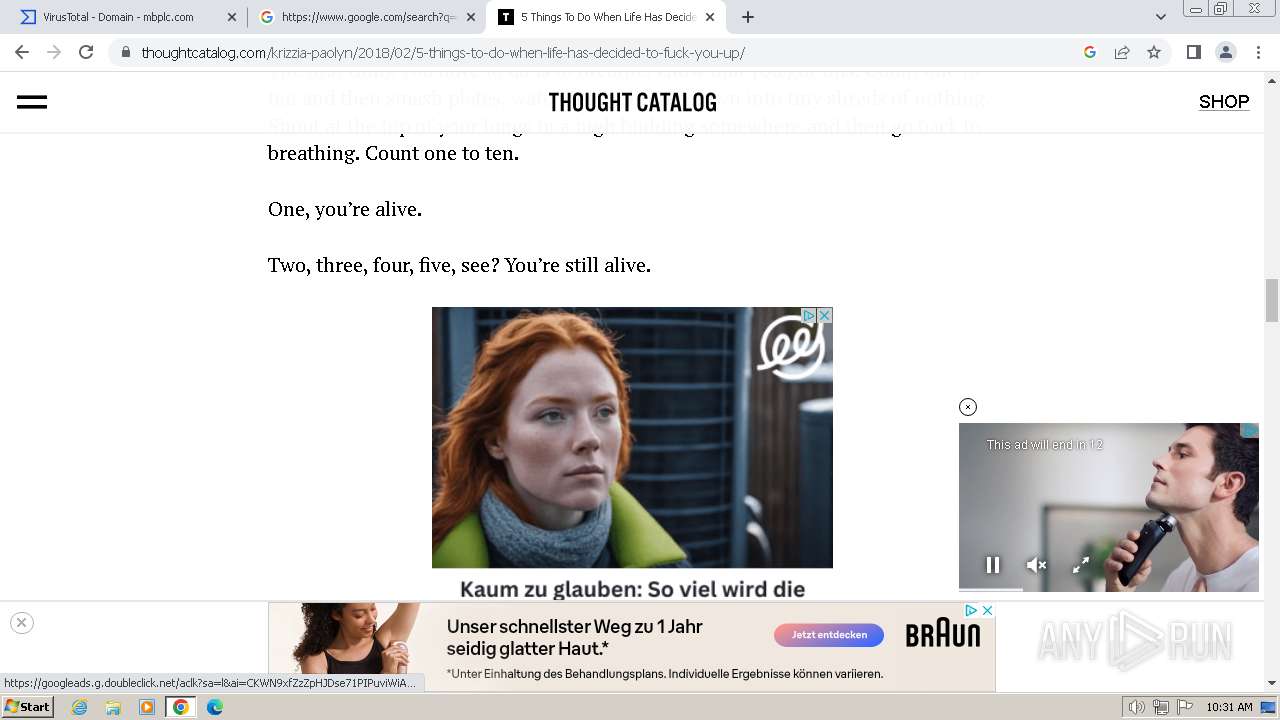Image resolution: width=1280 pixels, height=720 pixels.
Task: Open the Braun logo in banner ad
Action: pyautogui.click(x=943, y=634)
